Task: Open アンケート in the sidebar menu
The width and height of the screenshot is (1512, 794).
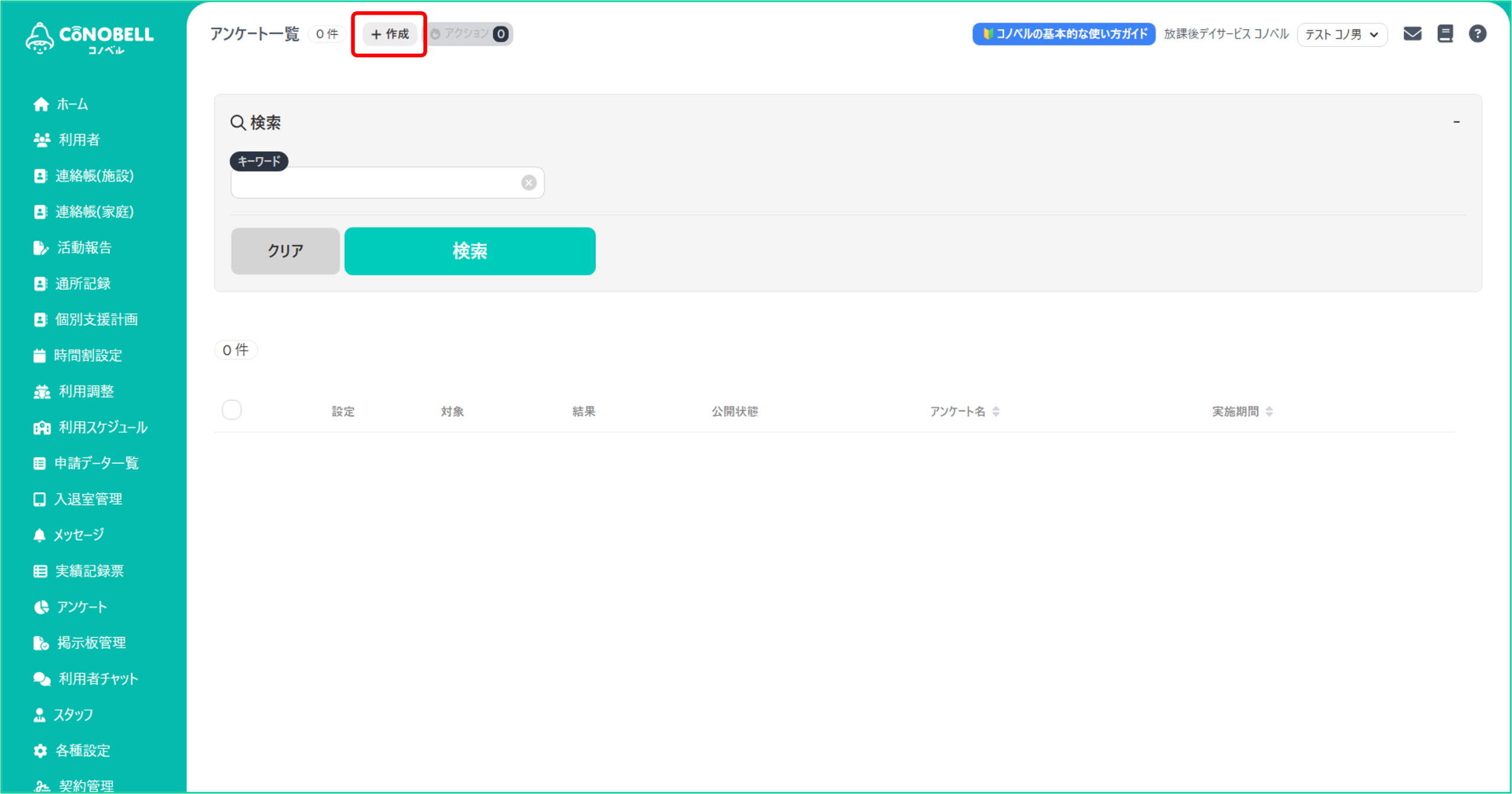Action: (82, 607)
